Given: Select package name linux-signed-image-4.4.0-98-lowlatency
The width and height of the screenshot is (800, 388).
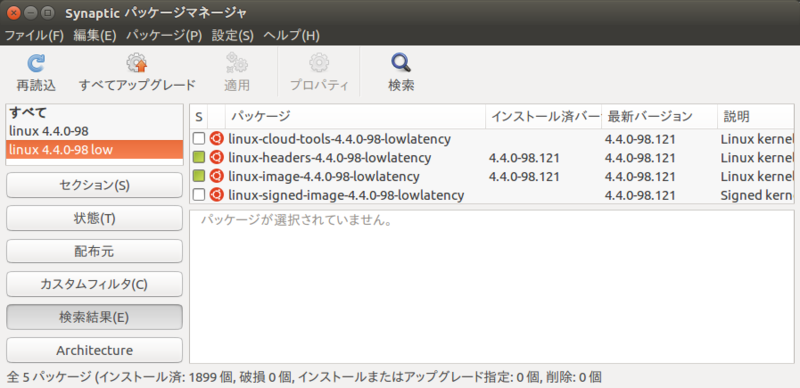Looking at the screenshot, I should pyautogui.click(x=346, y=195).
